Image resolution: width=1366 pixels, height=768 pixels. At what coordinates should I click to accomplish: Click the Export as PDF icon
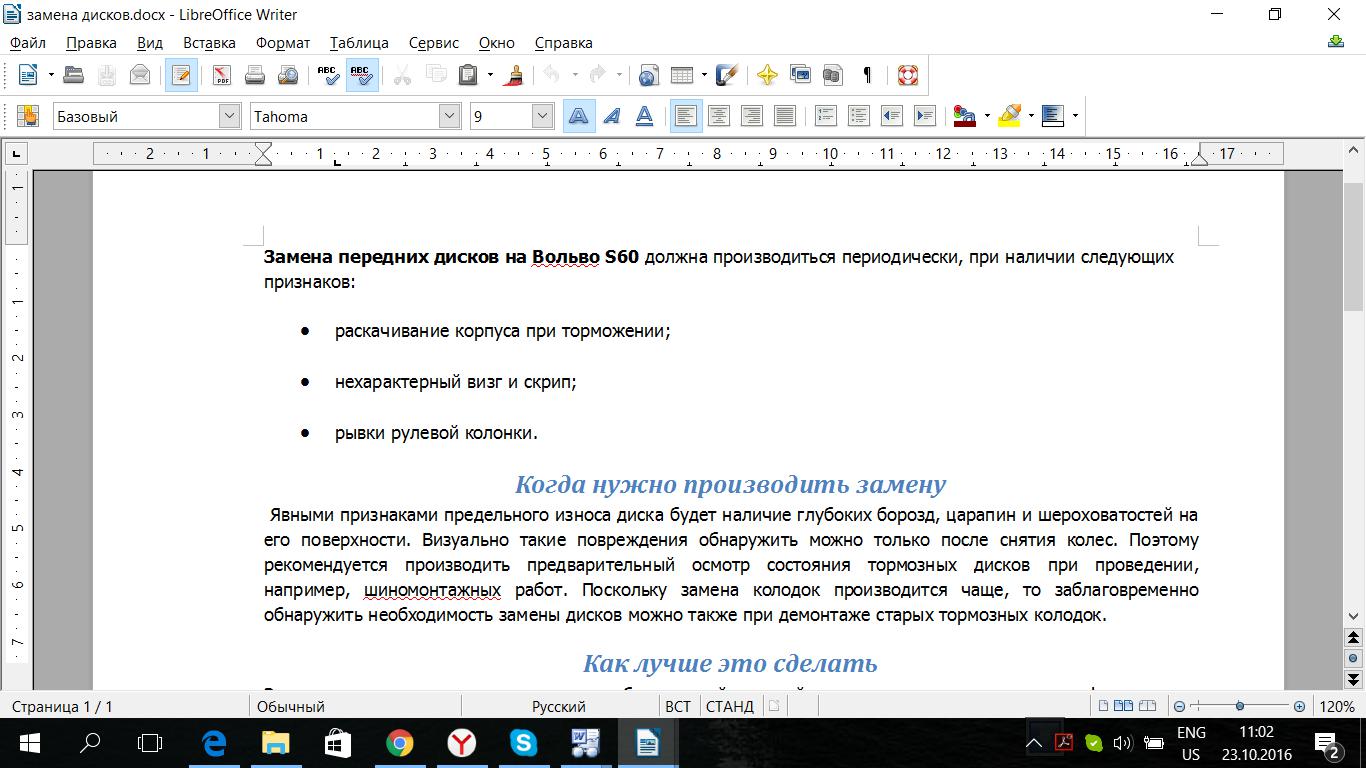[221, 75]
